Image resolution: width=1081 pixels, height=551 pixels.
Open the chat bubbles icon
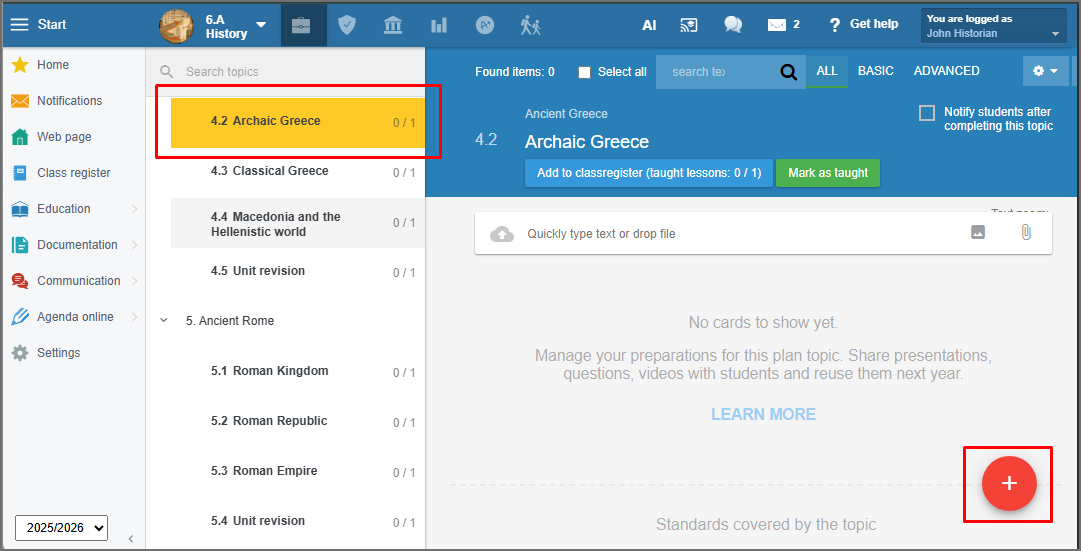tap(733, 25)
